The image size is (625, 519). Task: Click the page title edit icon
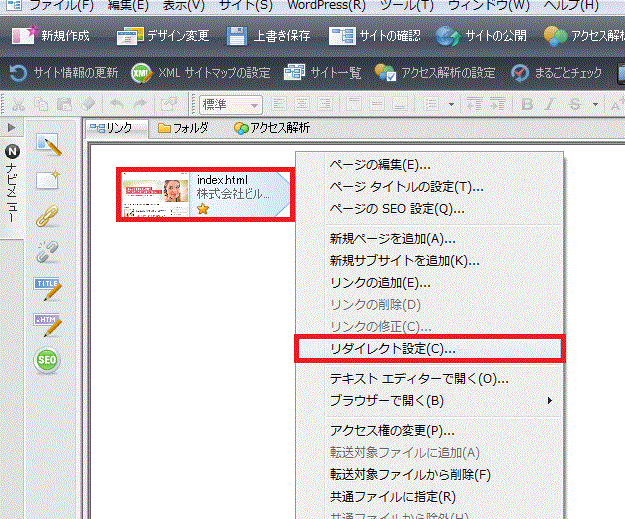(48, 288)
